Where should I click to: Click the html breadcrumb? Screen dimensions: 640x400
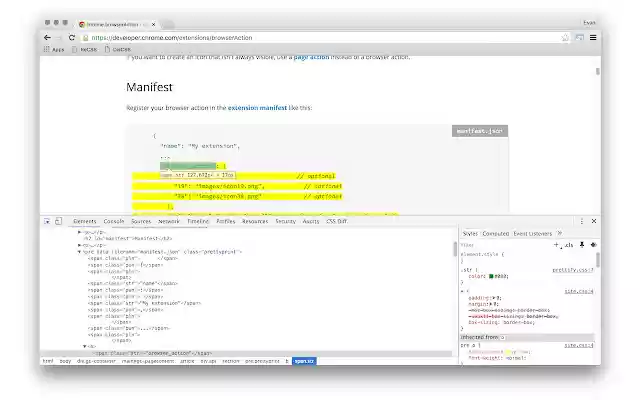(48, 361)
